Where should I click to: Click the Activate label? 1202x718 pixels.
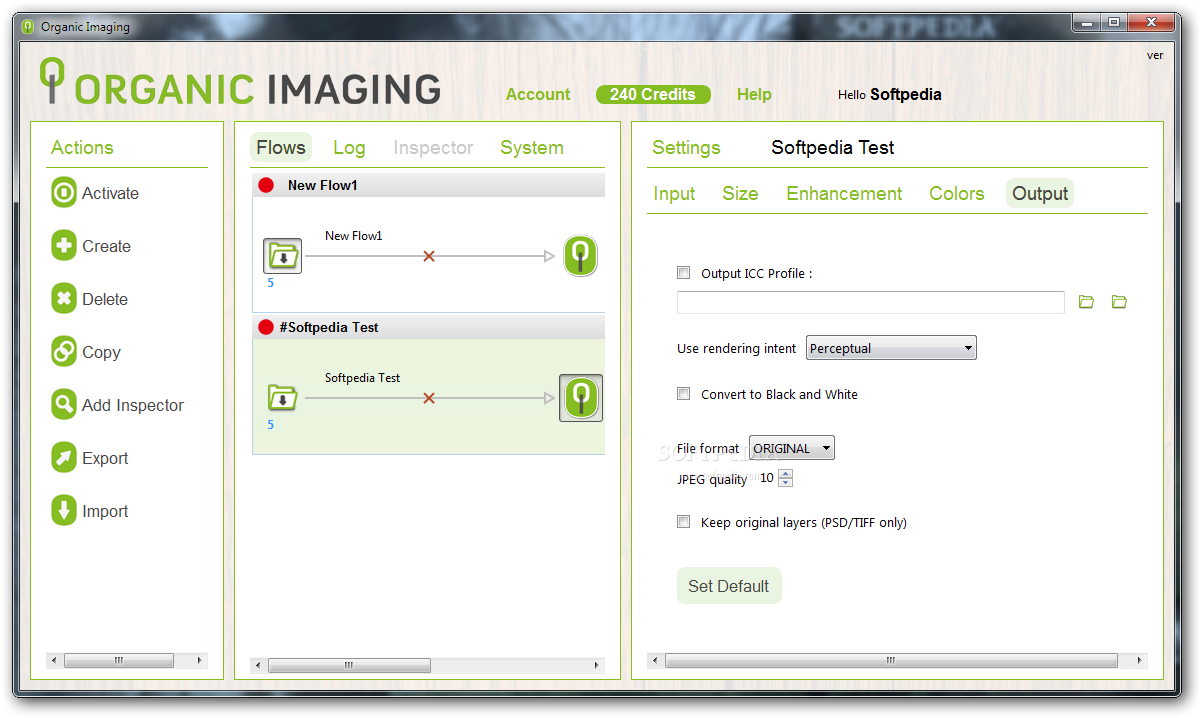(110, 193)
